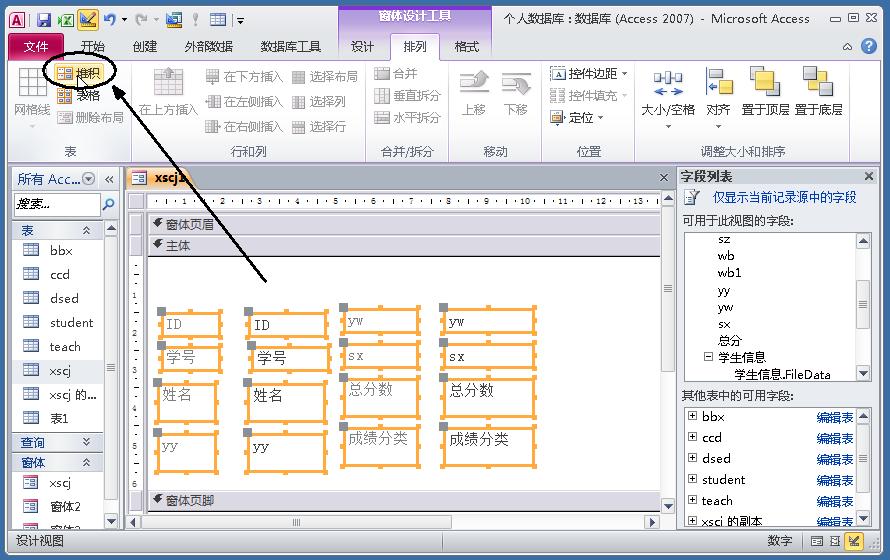
Task: Click the 搜索 input box in navigation pane
Action: 56,204
